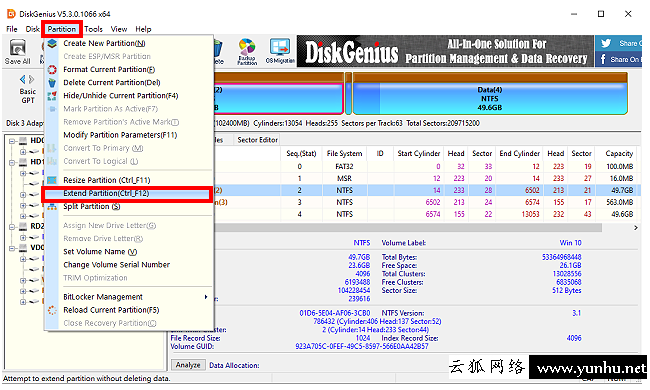Click greyed Convert To Primary entry
This screenshot has height=390, width=650.
[129, 148]
